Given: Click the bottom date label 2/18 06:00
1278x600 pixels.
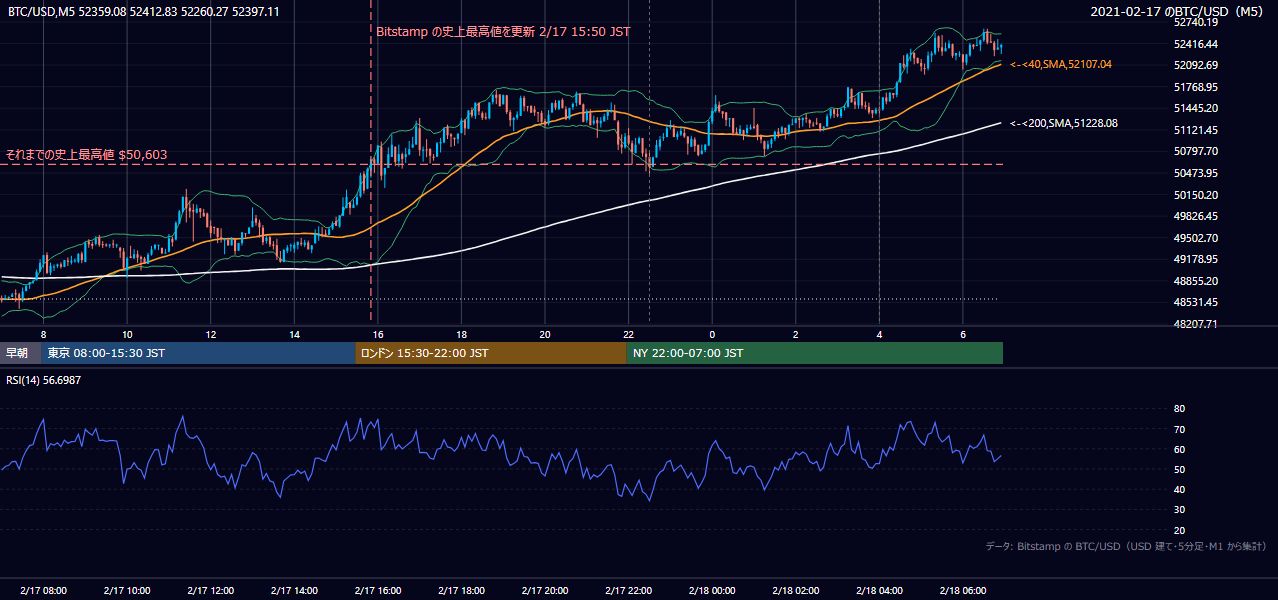Looking at the screenshot, I should pos(962,591).
